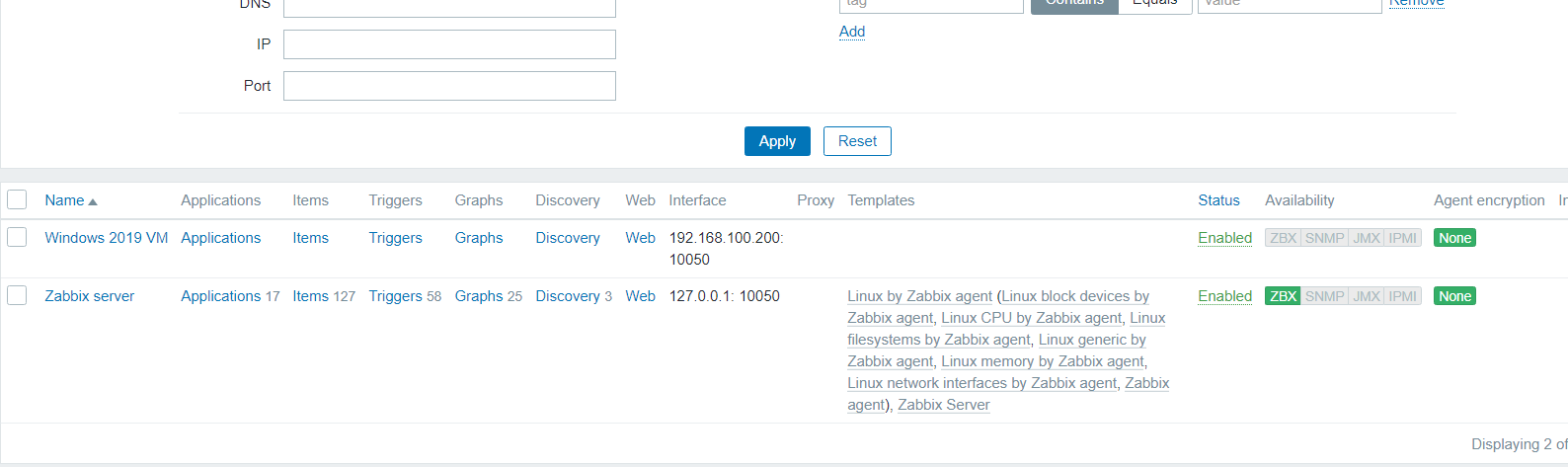Click the green ZBX availability badge for Zabbix server
Image resolution: width=1568 pixels, height=467 pixels.
pos(1283,296)
